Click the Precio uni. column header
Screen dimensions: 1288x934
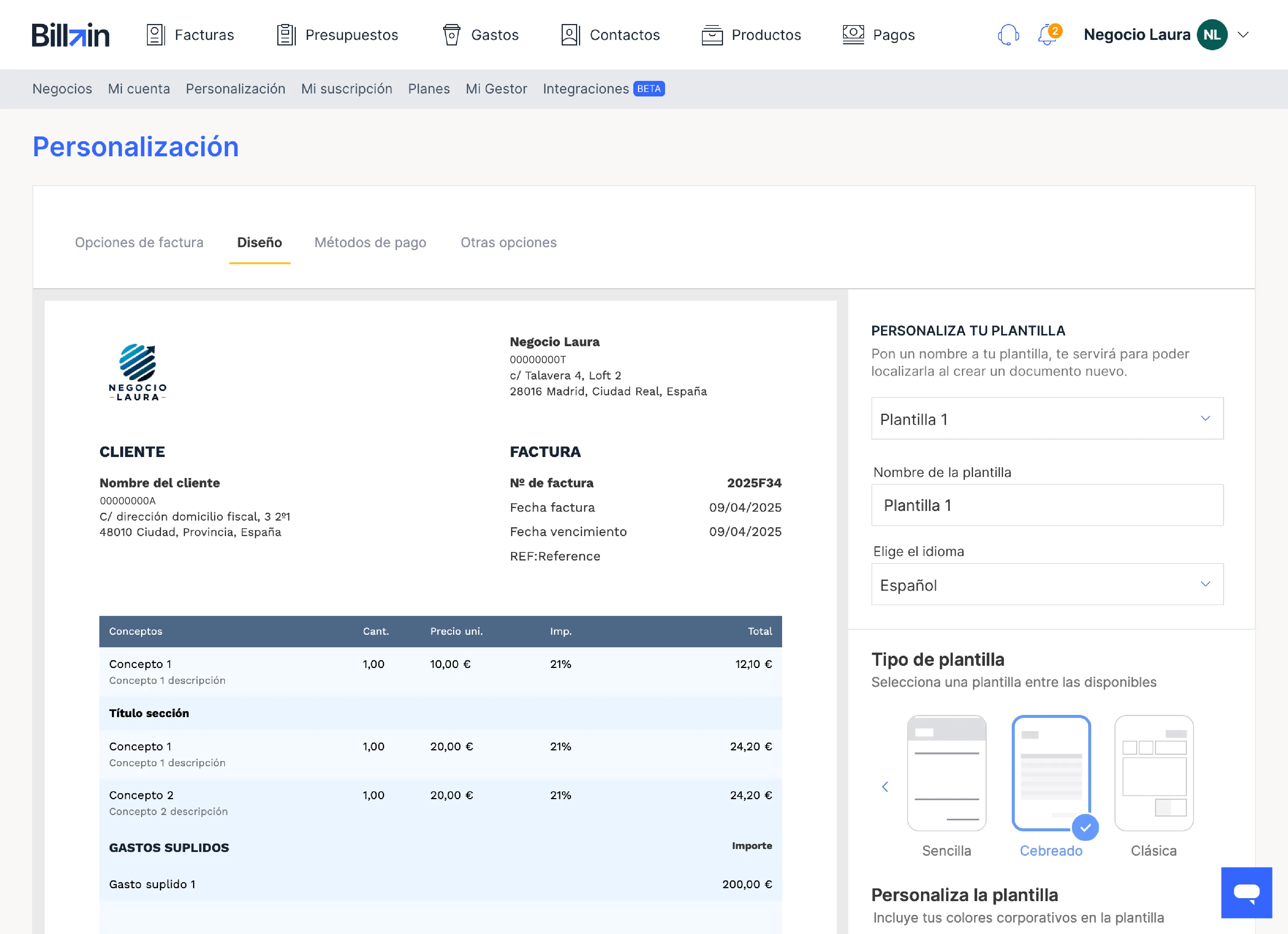pyautogui.click(x=456, y=631)
